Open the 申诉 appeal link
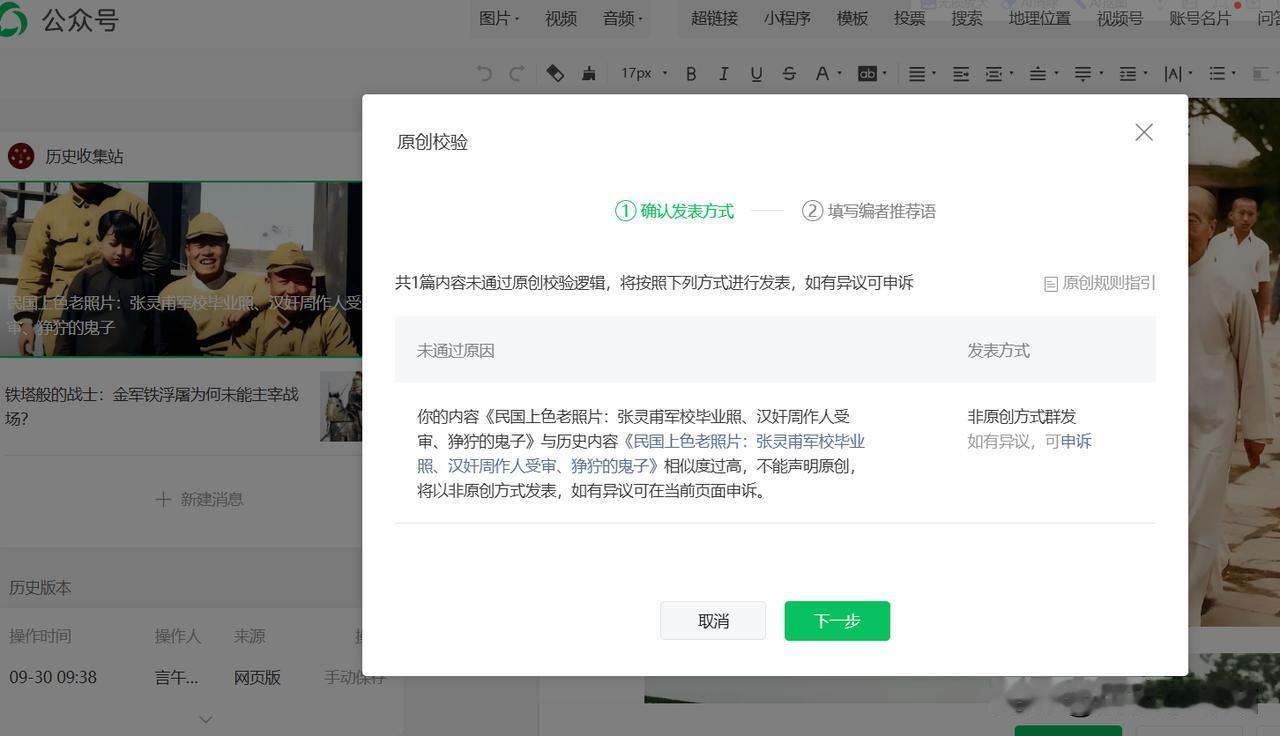Image resolution: width=1280 pixels, height=736 pixels. click(x=1076, y=441)
